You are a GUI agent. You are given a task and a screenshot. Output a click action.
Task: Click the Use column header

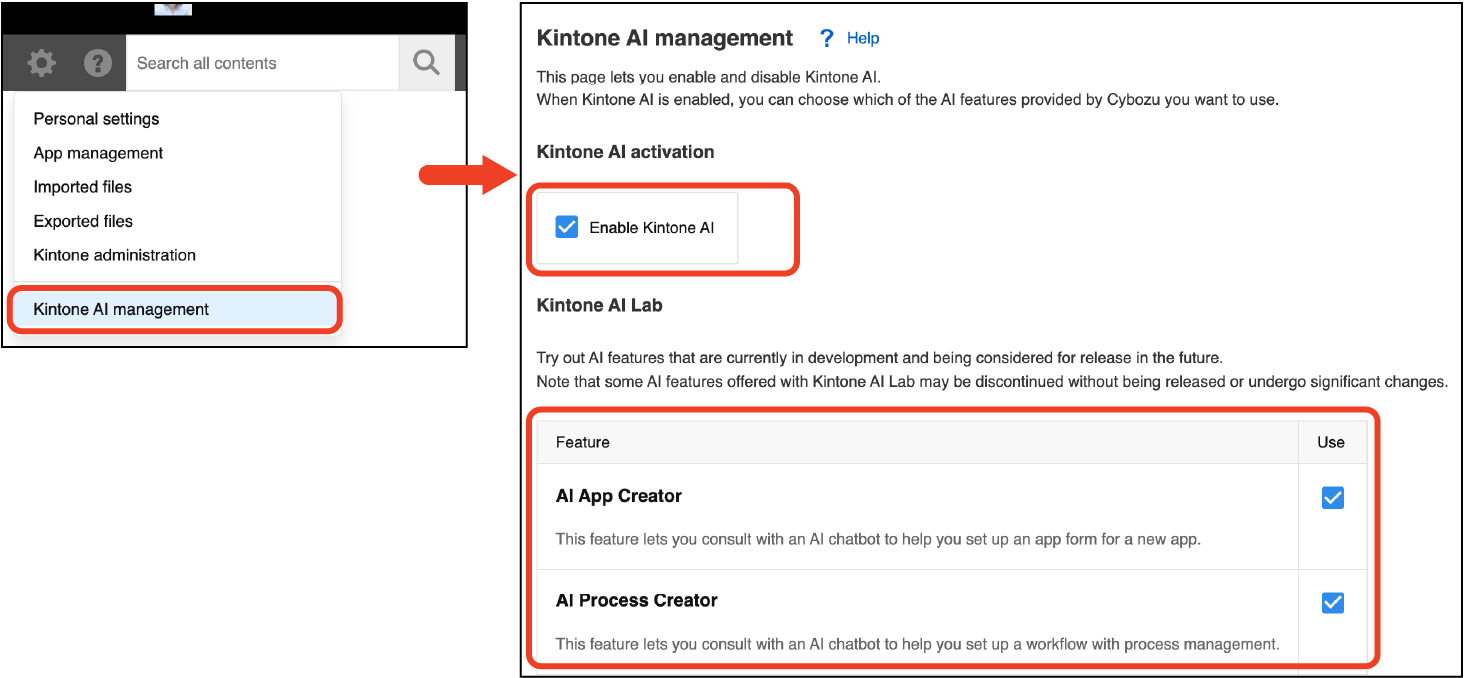point(1331,442)
